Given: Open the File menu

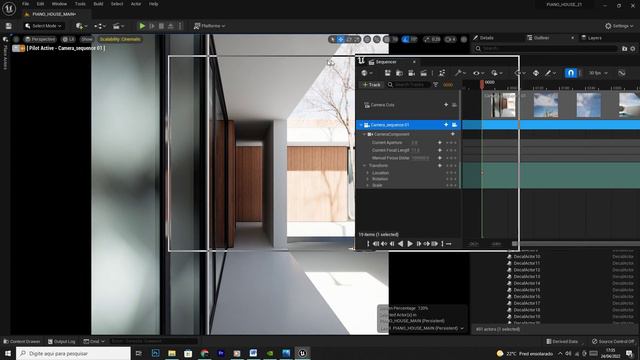Looking at the screenshot, I should coord(26,4).
